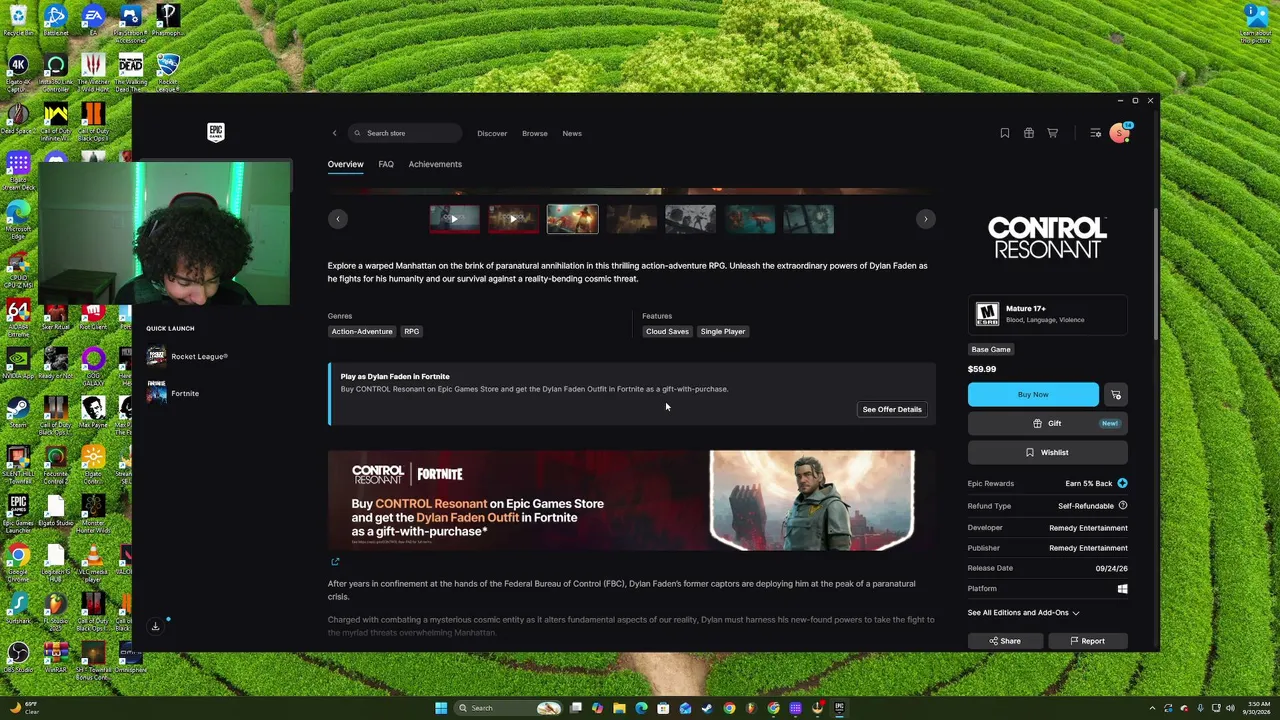Open the gift icon in launcher header
This screenshot has height=720, width=1280.
tap(1029, 133)
